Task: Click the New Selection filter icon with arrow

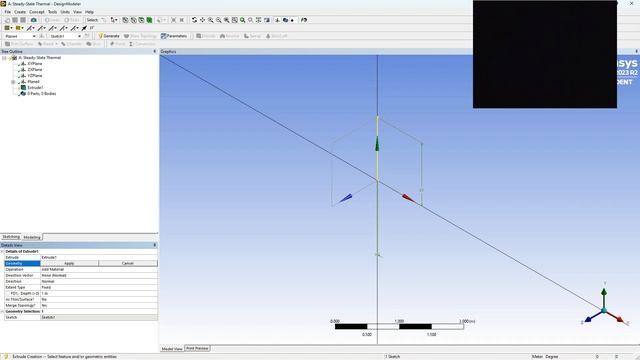Action: click(x=114, y=20)
